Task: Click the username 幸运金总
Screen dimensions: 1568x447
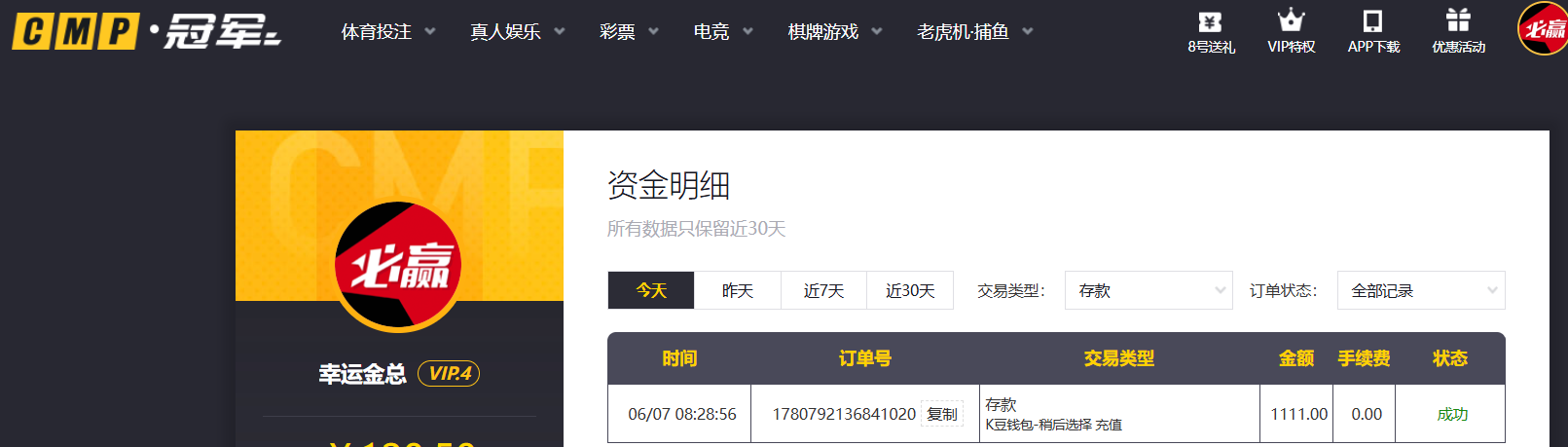Action: click(363, 374)
